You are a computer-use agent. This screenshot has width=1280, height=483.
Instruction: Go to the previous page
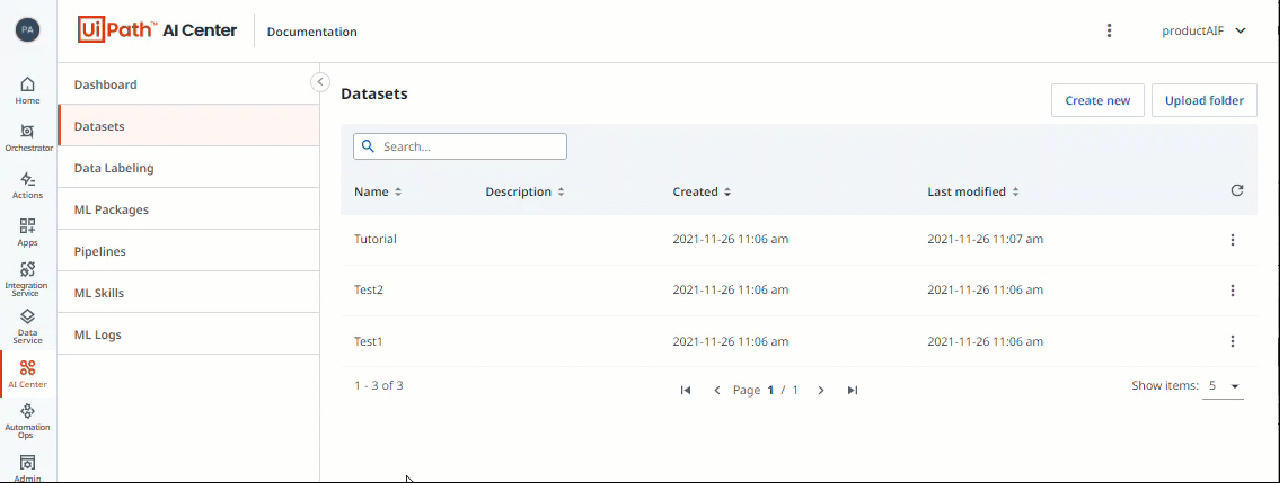pos(717,390)
